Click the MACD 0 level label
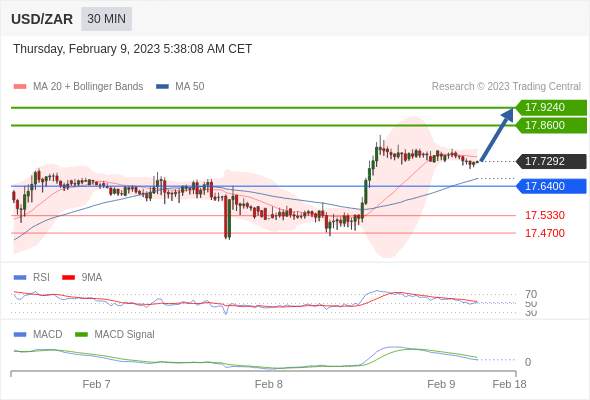 click(528, 362)
